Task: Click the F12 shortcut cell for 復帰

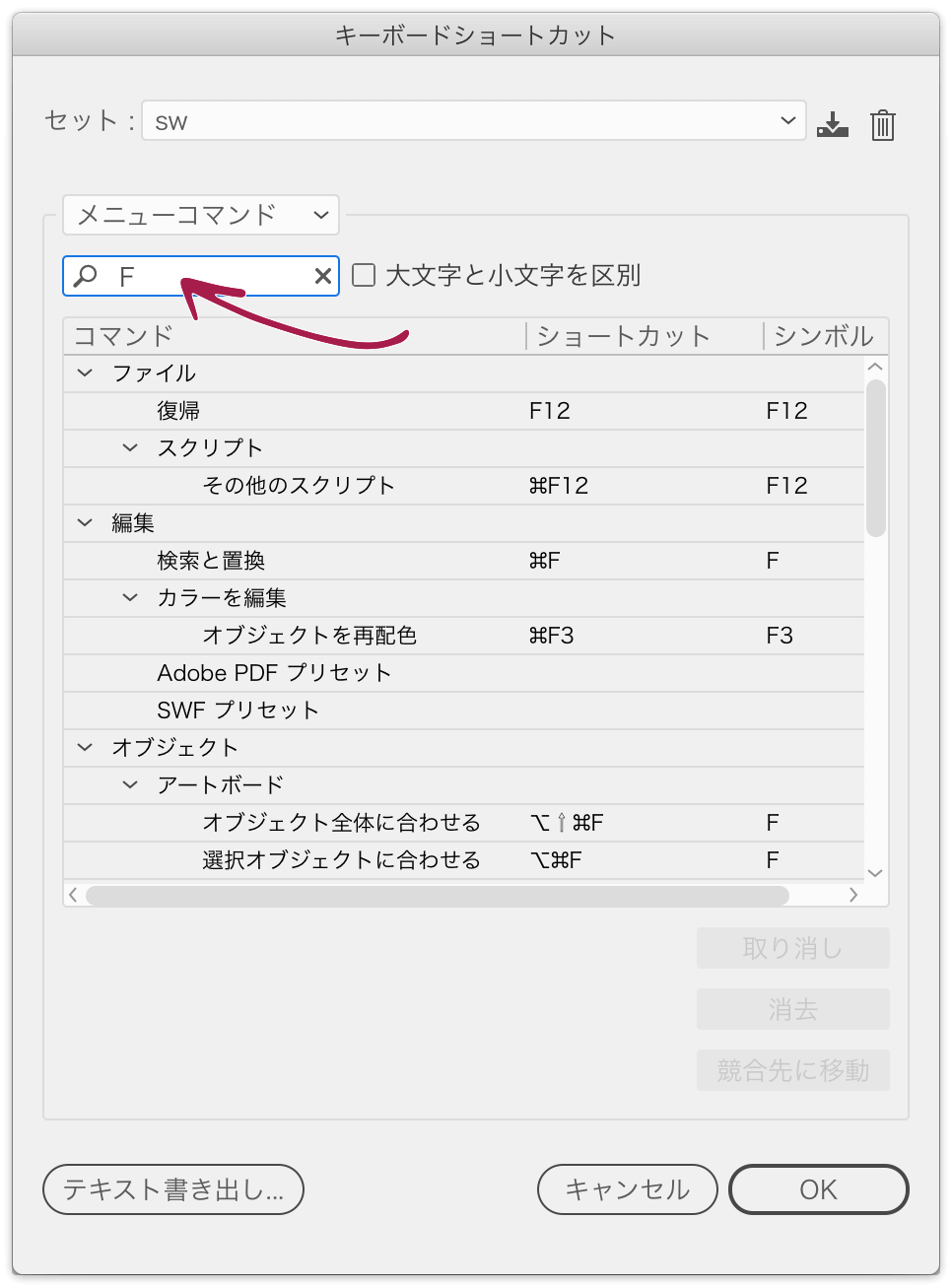Action: (x=550, y=411)
